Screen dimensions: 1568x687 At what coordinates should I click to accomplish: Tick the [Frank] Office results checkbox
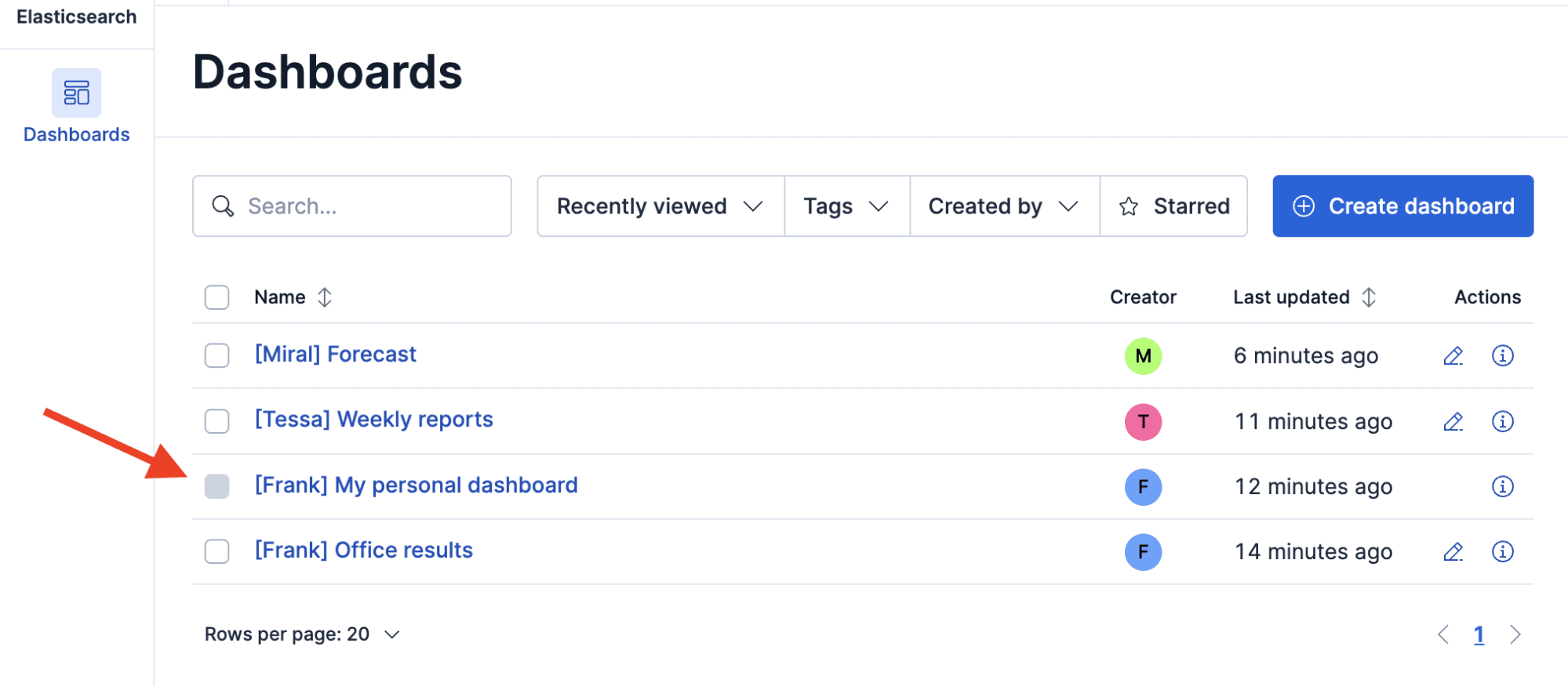[216, 552]
